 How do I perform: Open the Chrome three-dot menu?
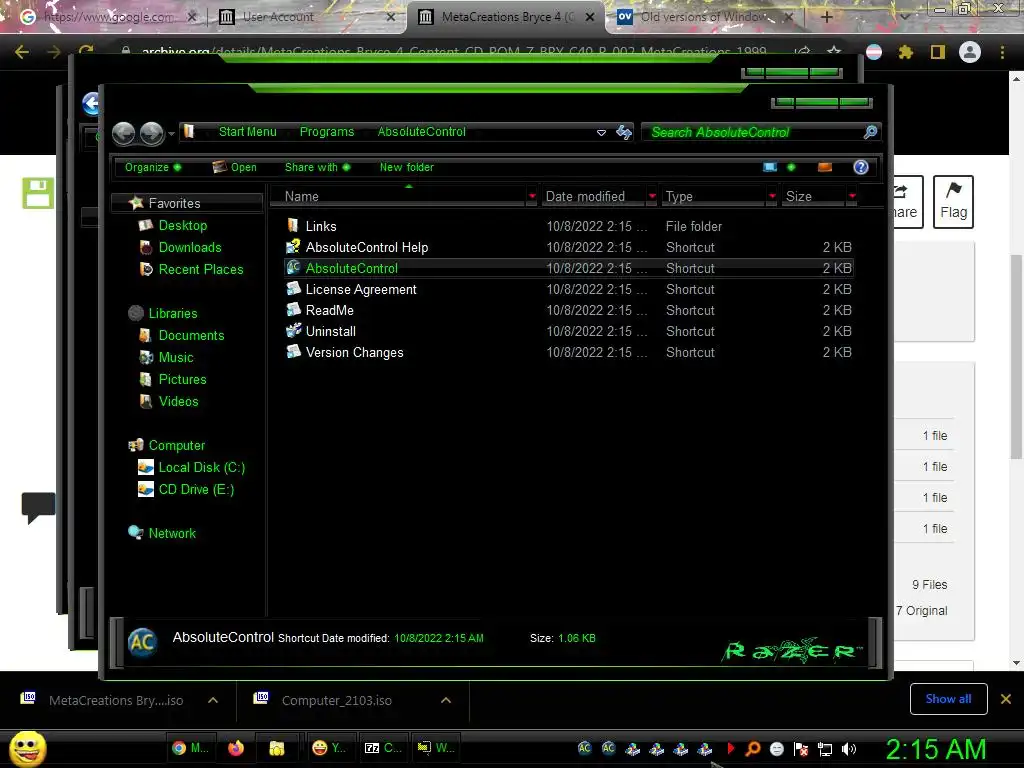tap(1002, 52)
